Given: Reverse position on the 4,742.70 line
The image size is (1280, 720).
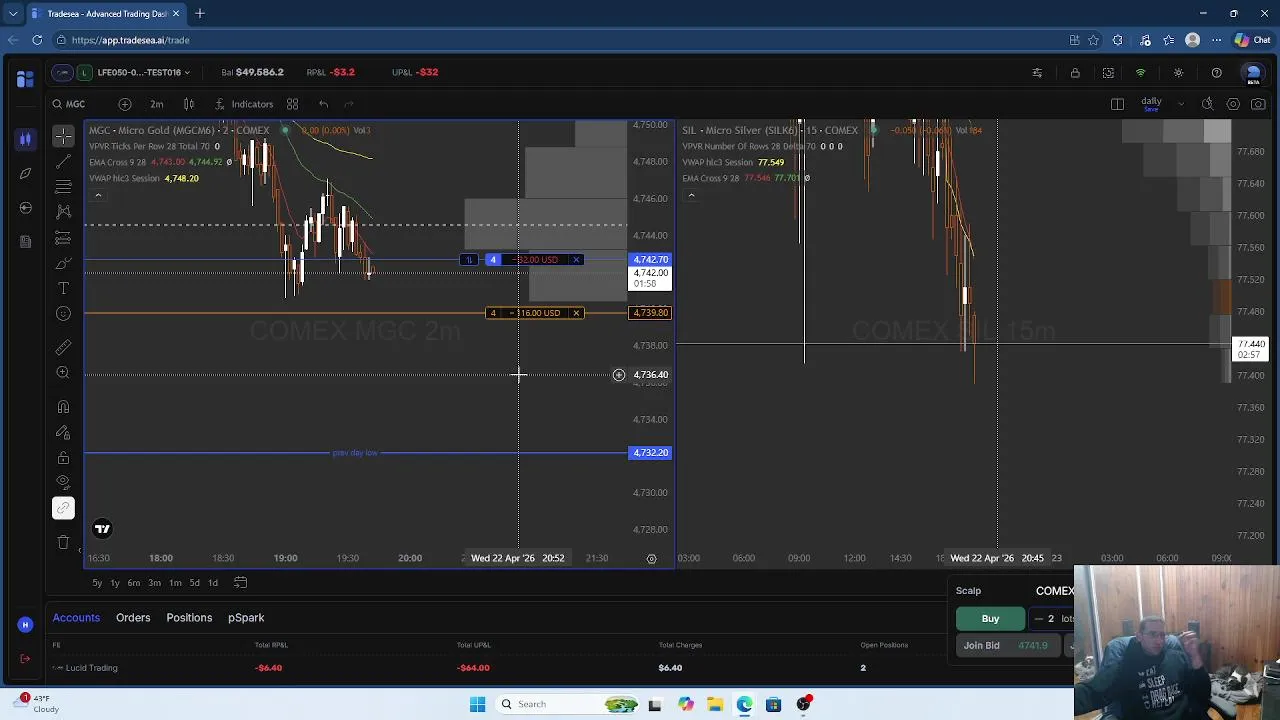Looking at the screenshot, I should 469,260.
